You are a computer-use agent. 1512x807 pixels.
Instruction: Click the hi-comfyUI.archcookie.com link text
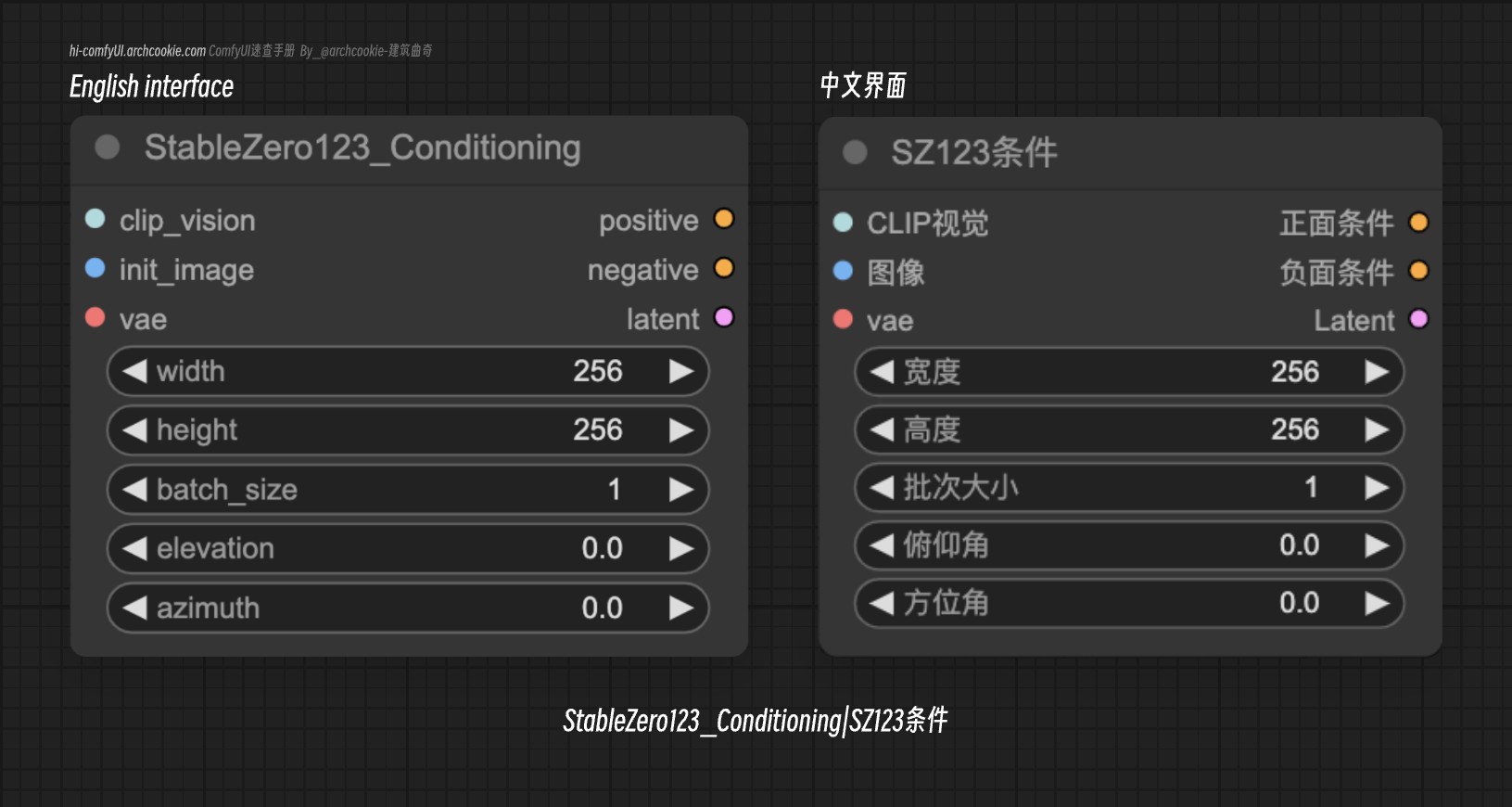pyautogui.click(x=137, y=51)
